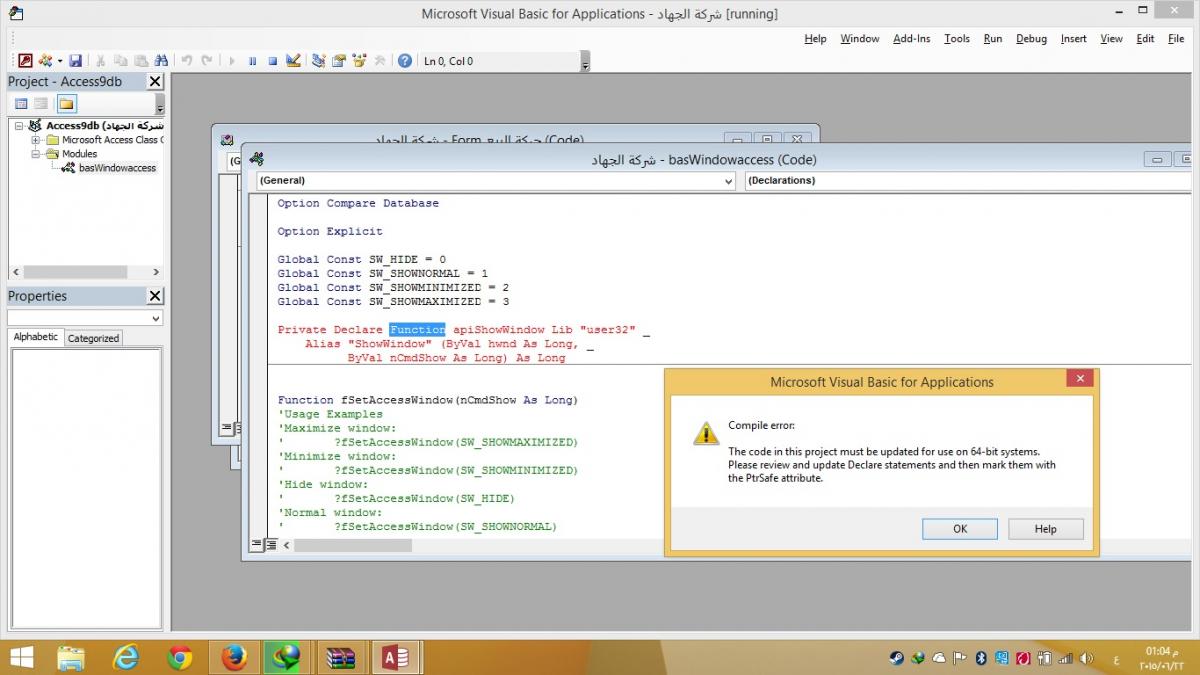The width and height of the screenshot is (1200, 675).
Task: Open the Properties object dropdown
Action: [154, 318]
